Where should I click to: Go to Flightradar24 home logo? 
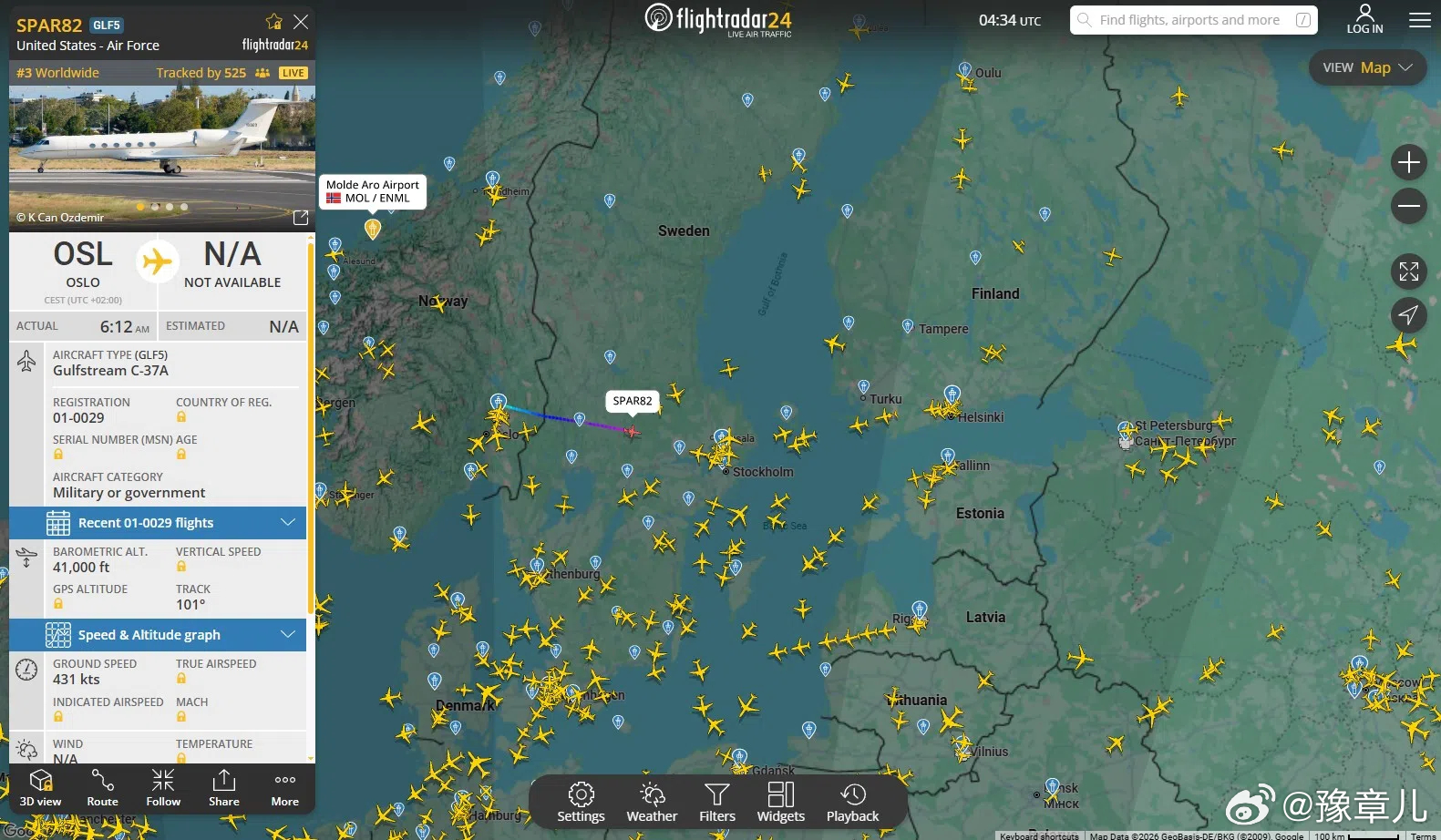tap(718, 19)
